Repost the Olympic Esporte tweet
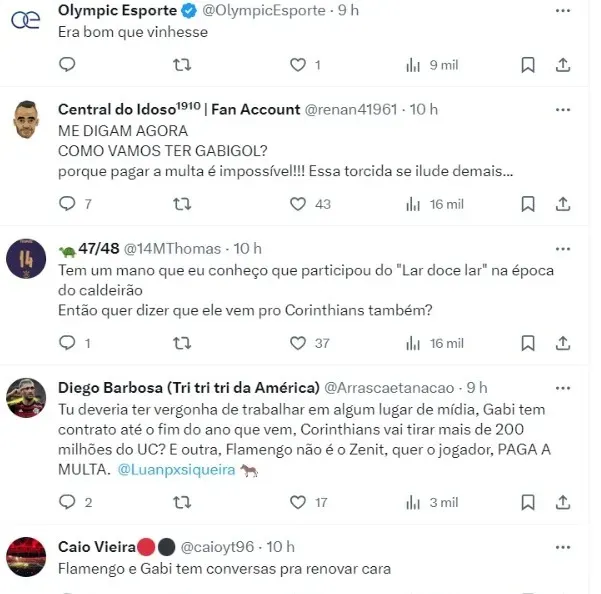Viewport: 601px width, 594px height. pos(182,65)
